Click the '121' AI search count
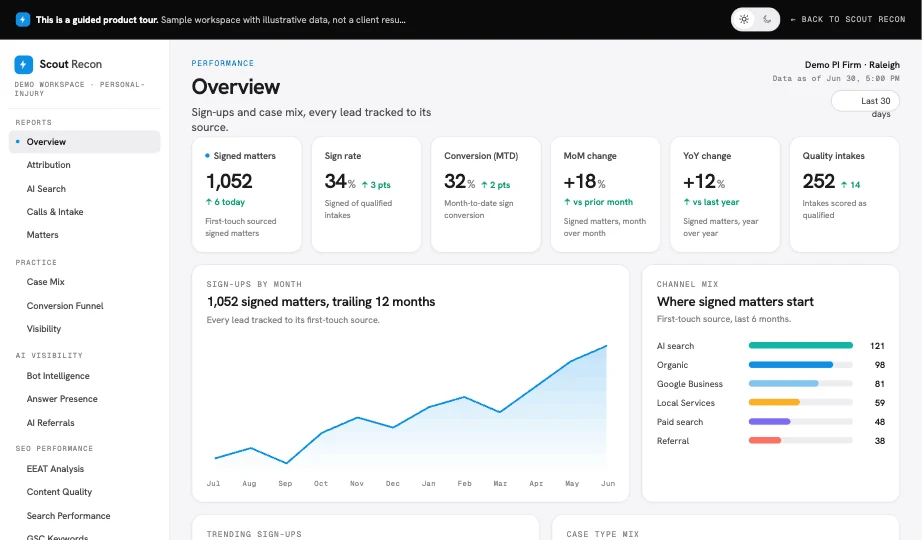This screenshot has height=540, width=924. (877, 346)
